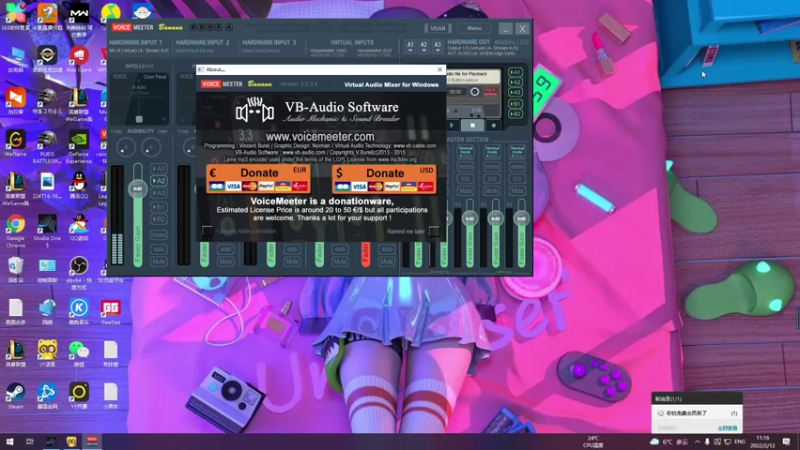Toggle A3 routing on Hardware Input 1 strip
The width and height of the screenshot is (800, 450).
(159, 193)
